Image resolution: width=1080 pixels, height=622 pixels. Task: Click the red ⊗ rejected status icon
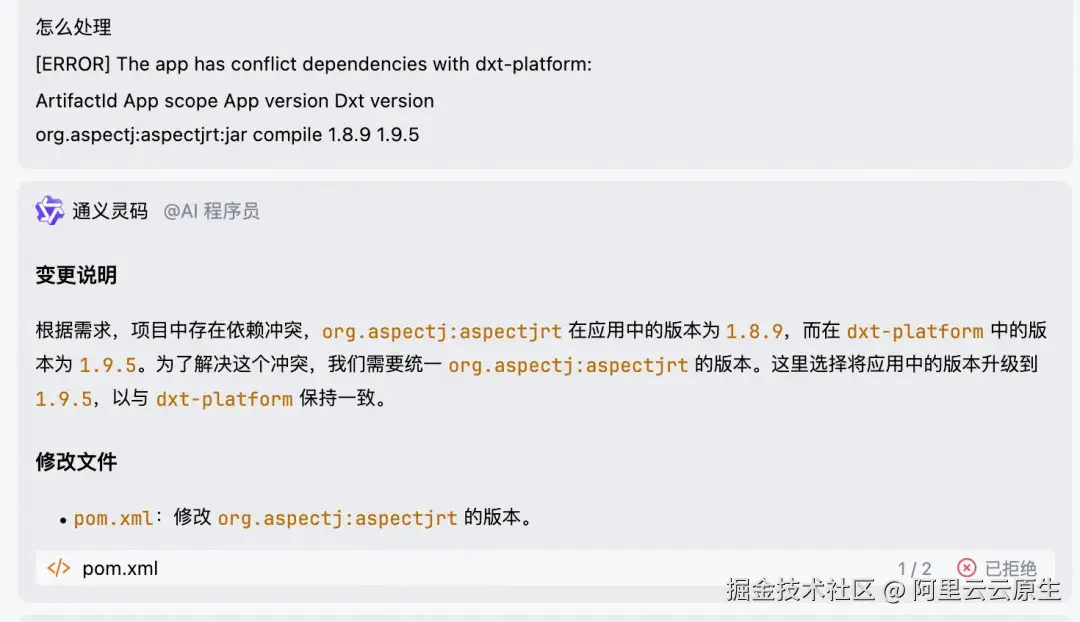click(966, 567)
